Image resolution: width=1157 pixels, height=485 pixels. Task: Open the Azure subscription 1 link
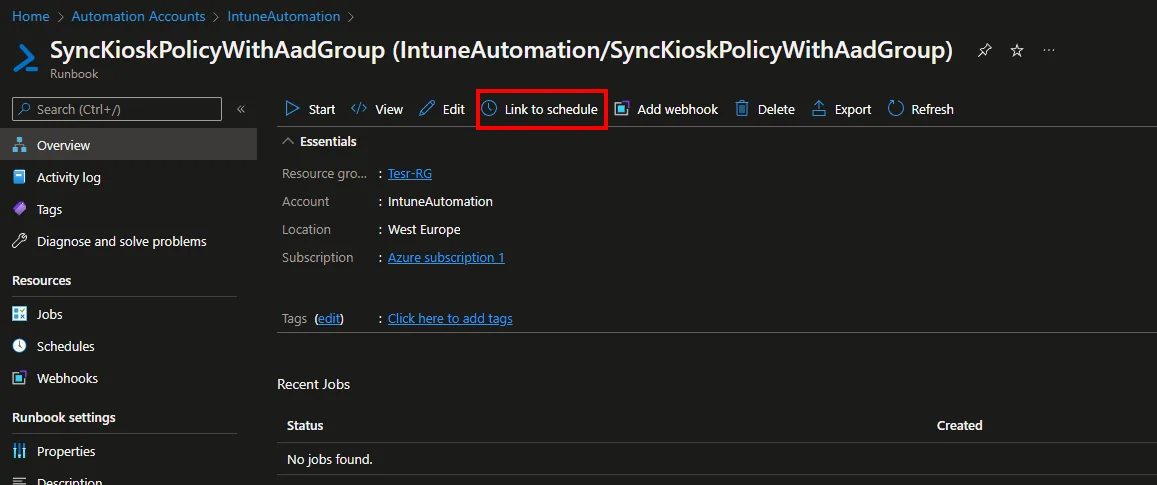446,258
